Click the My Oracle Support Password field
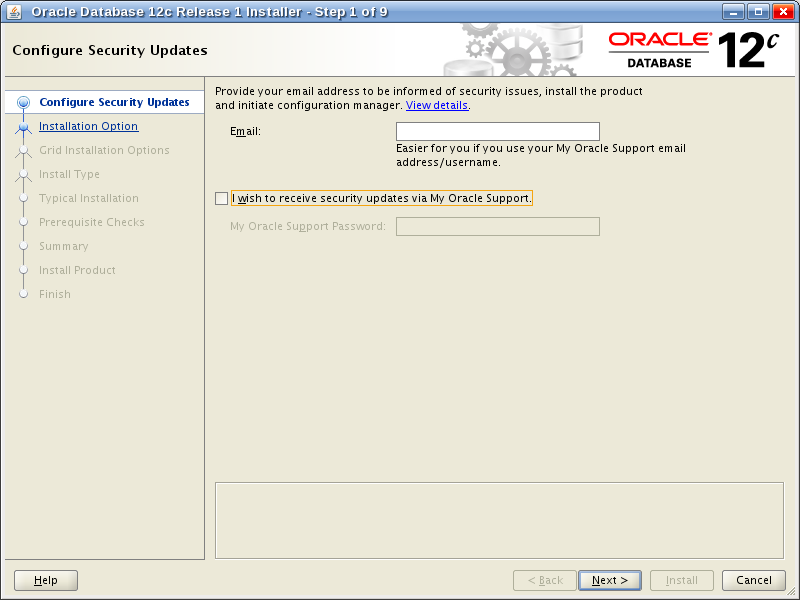800x600 pixels. [x=497, y=227]
